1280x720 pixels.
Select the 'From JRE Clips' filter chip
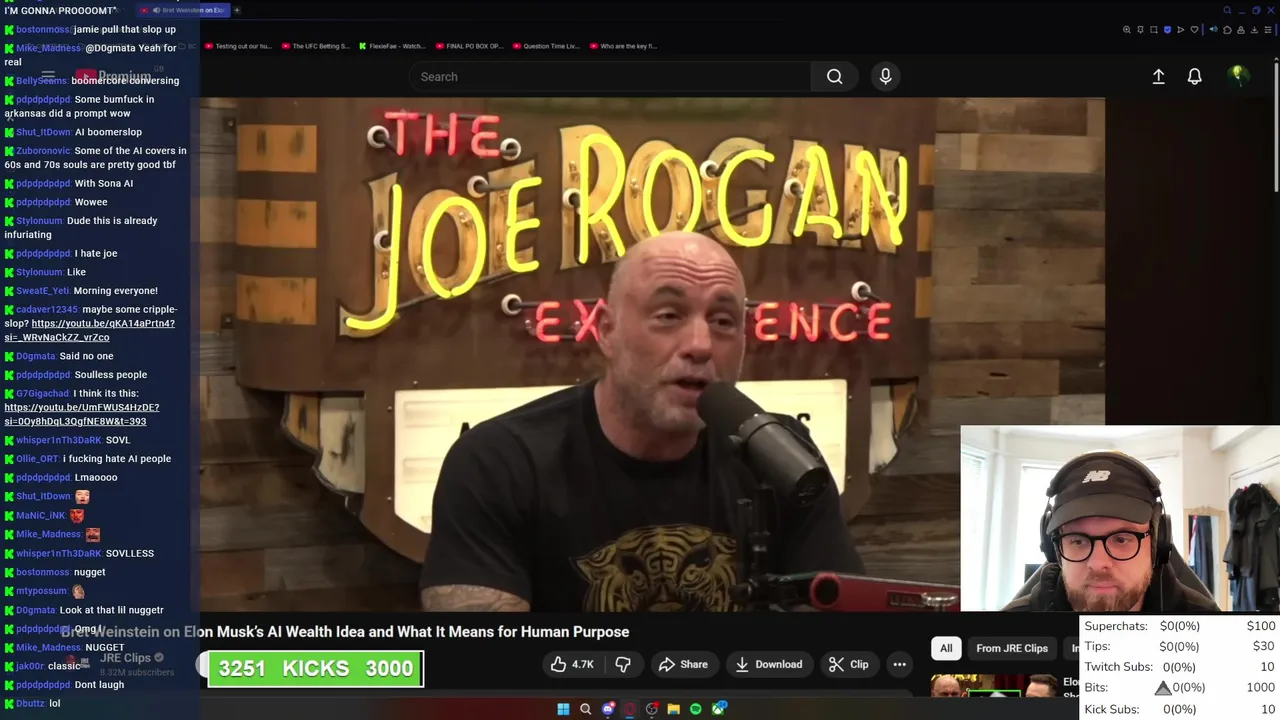[x=1012, y=648]
